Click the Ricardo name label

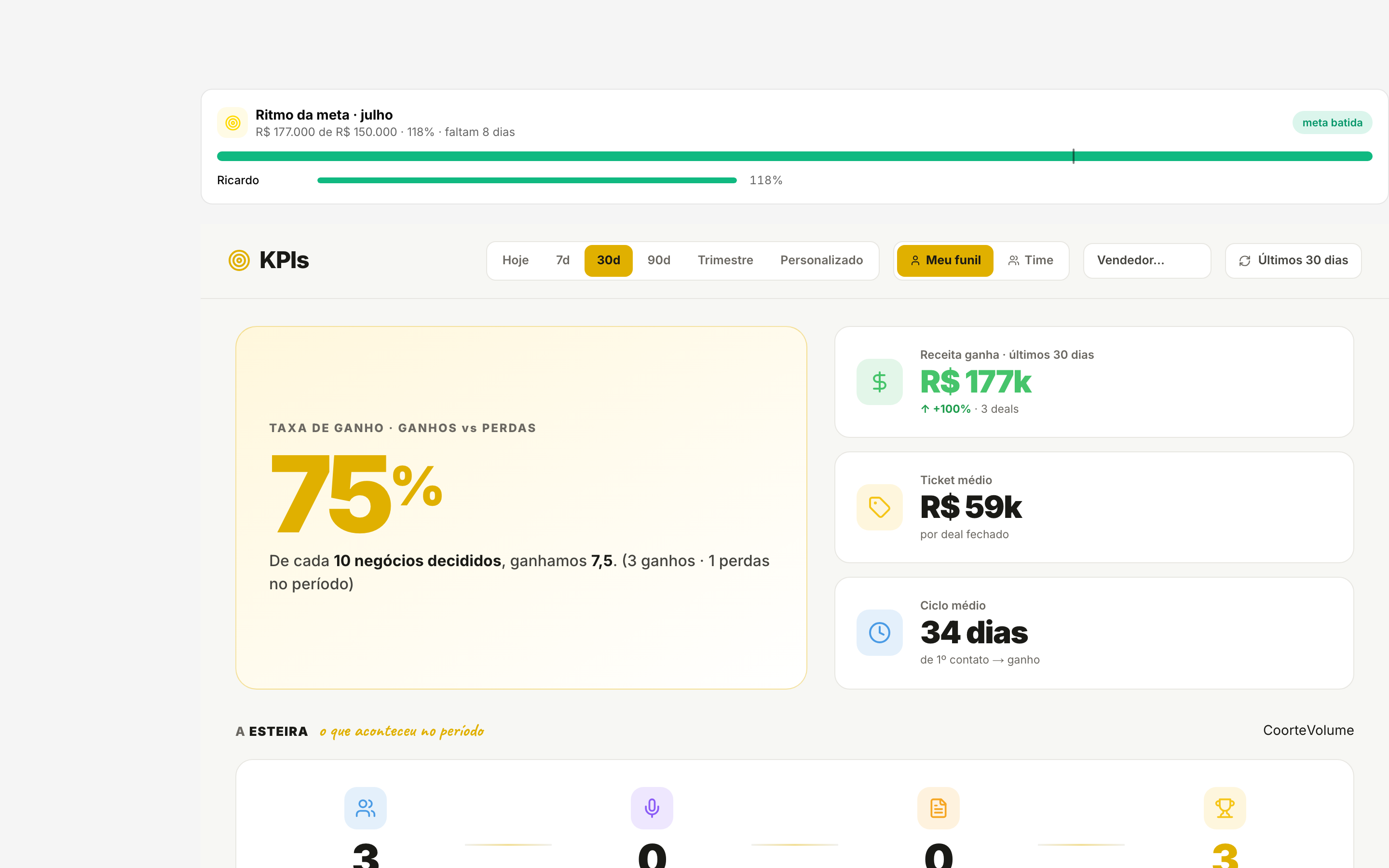pyautogui.click(x=238, y=180)
